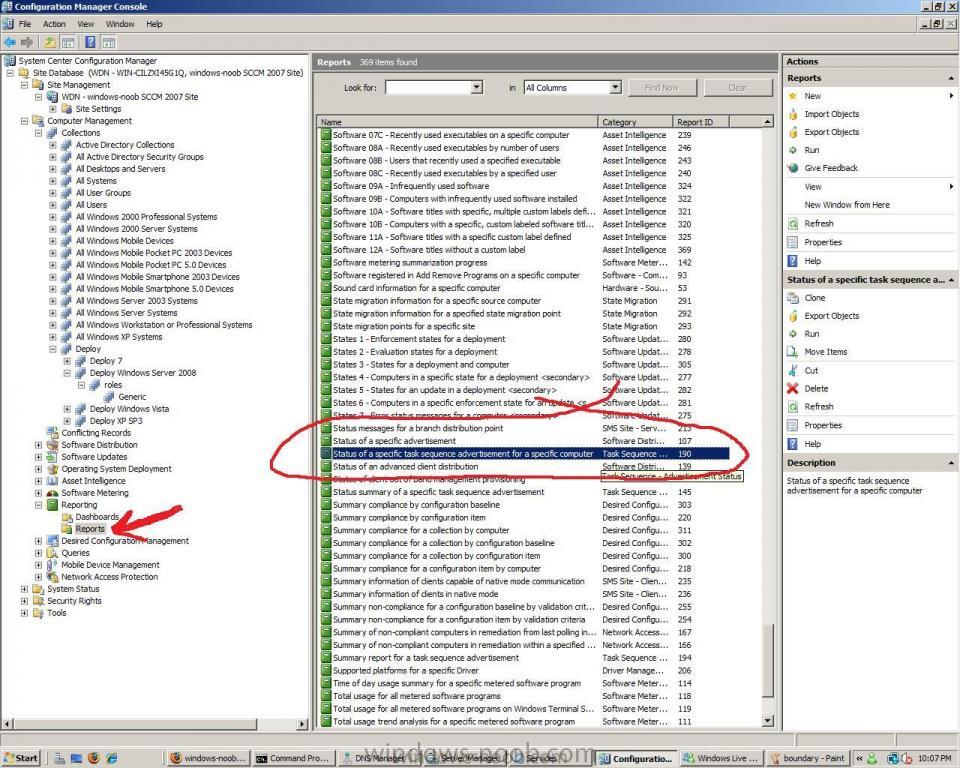Click the Find Now button
The width and height of the screenshot is (960, 768).
coord(662,88)
